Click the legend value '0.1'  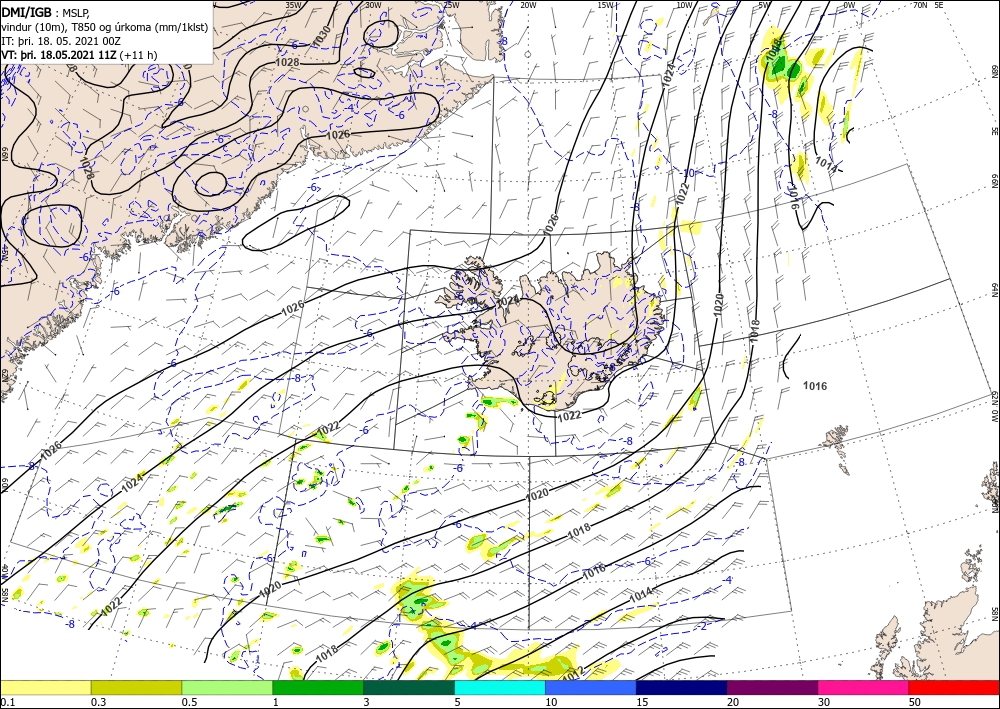(x=6, y=702)
